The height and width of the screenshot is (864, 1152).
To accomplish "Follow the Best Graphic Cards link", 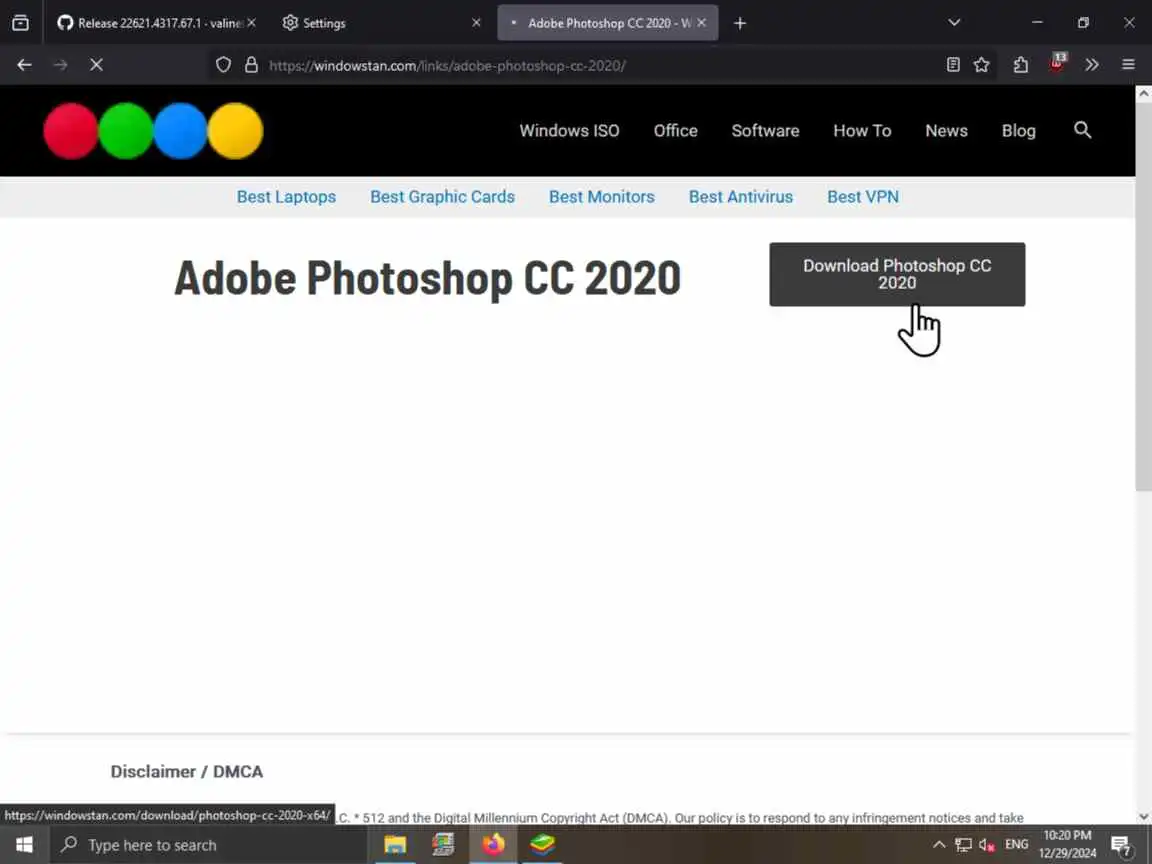I will [442, 197].
